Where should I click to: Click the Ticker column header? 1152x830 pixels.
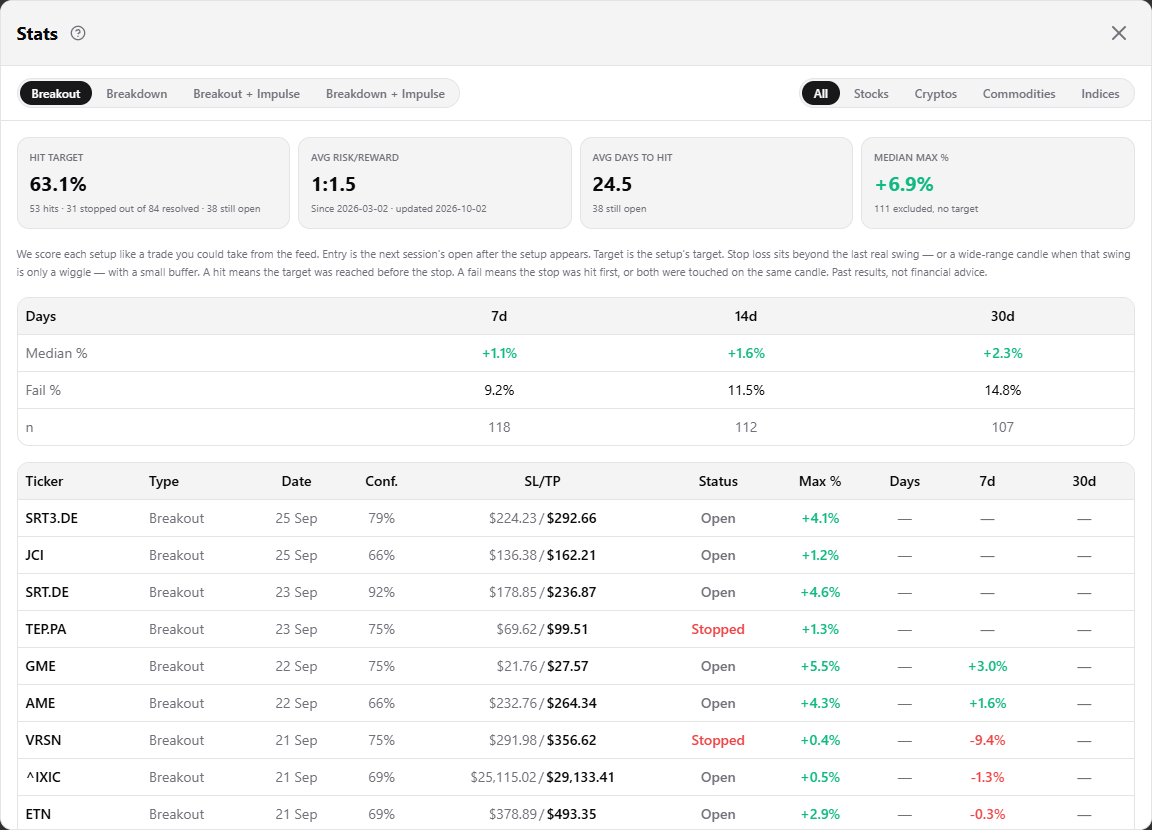44,481
